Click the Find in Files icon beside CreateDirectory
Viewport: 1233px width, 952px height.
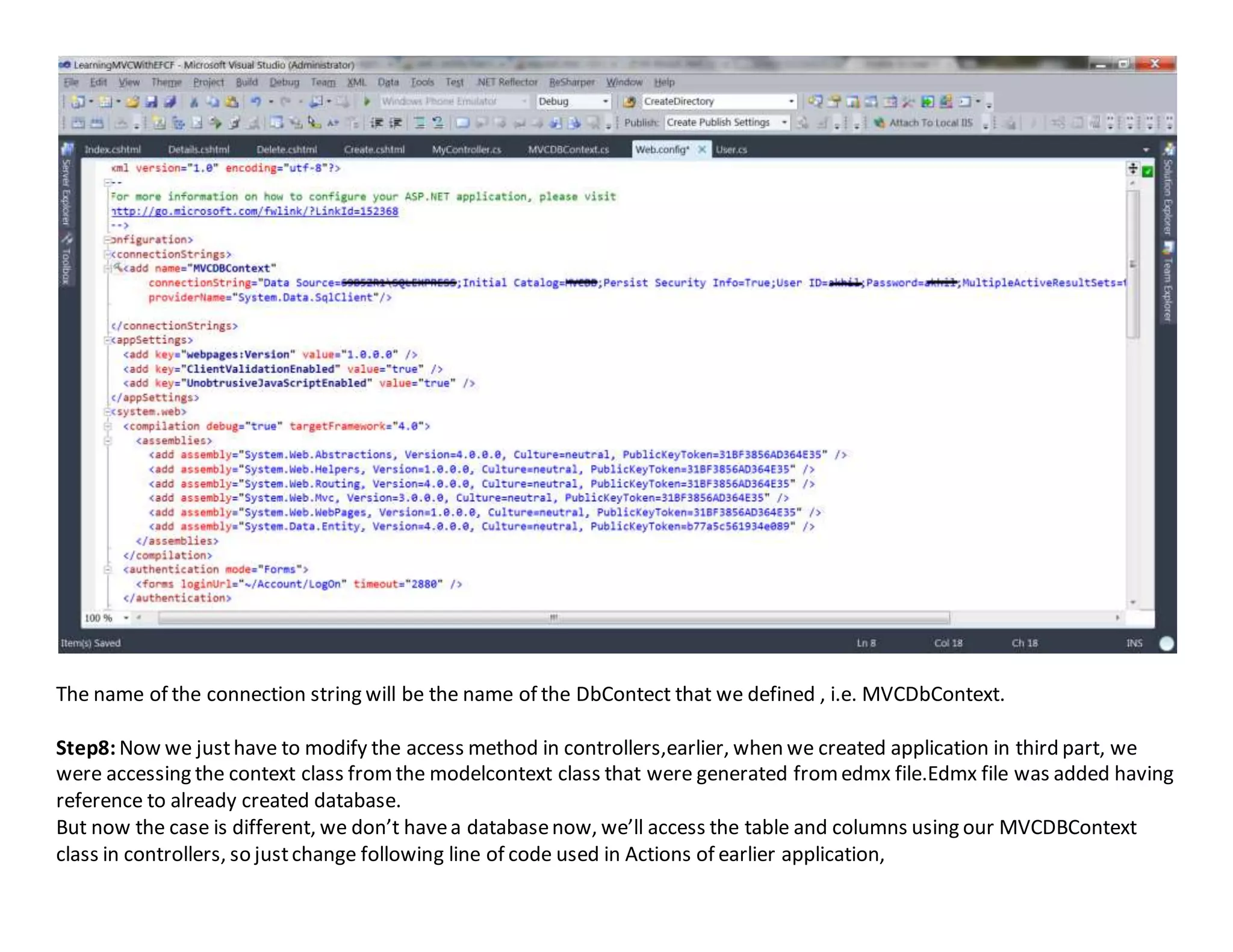click(629, 102)
